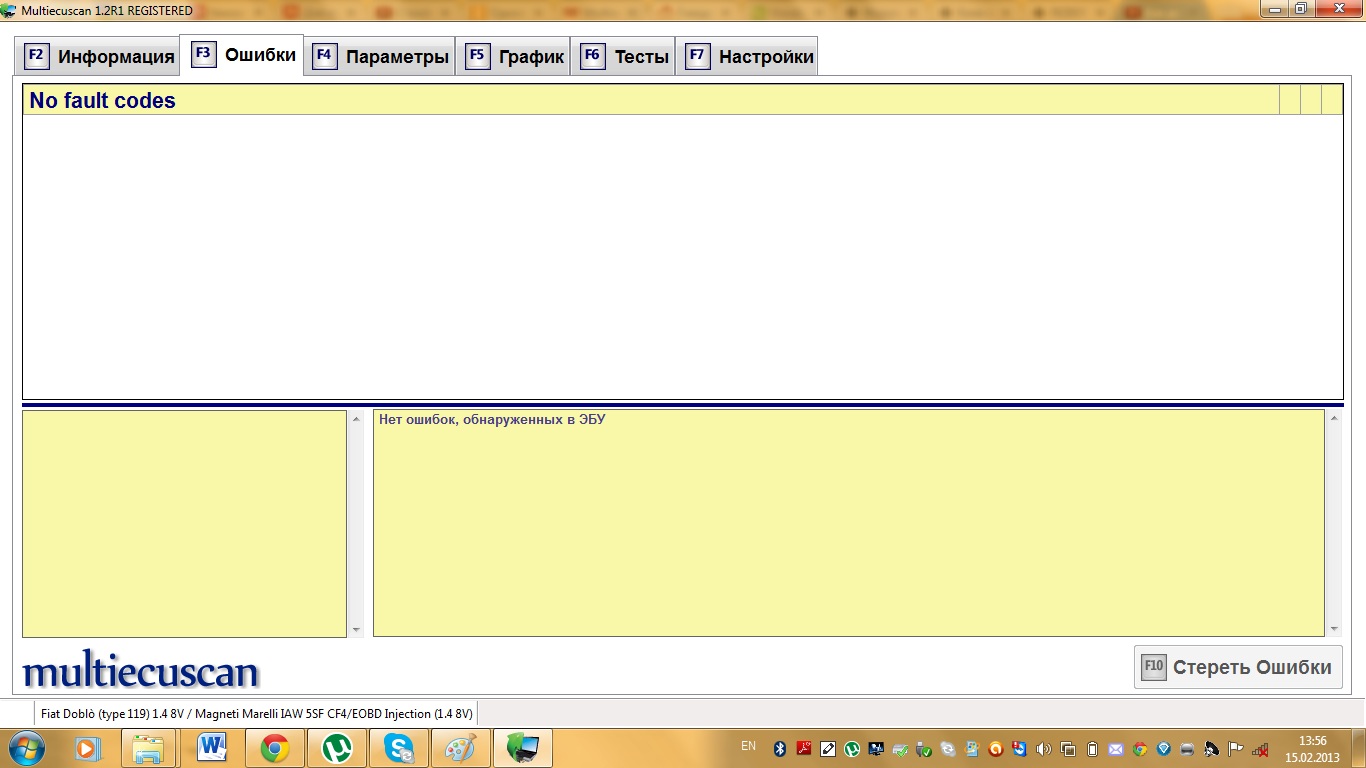The width and height of the screenshot is (1366, 768).
Task: Click the volume speaker tray icon
Action: 1044,748
